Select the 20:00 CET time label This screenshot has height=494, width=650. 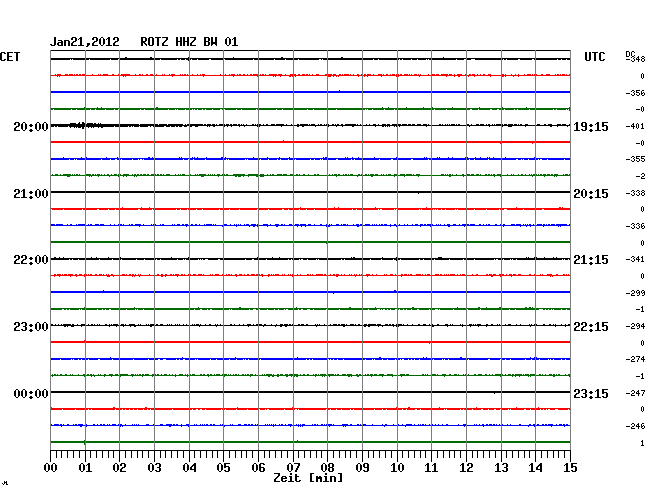click(31, 127)
